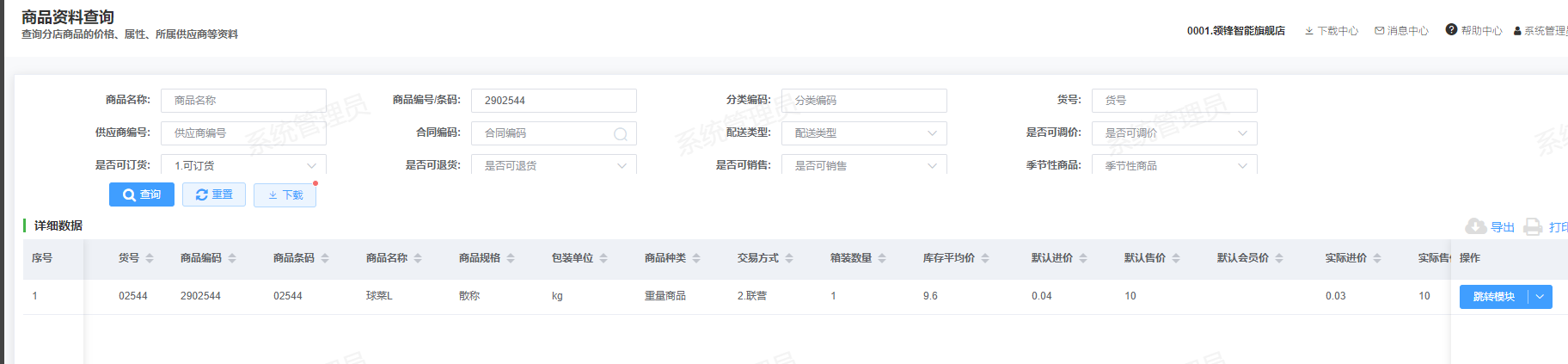Click the 商品编号/条码 field with 2902544

(554, 101)
